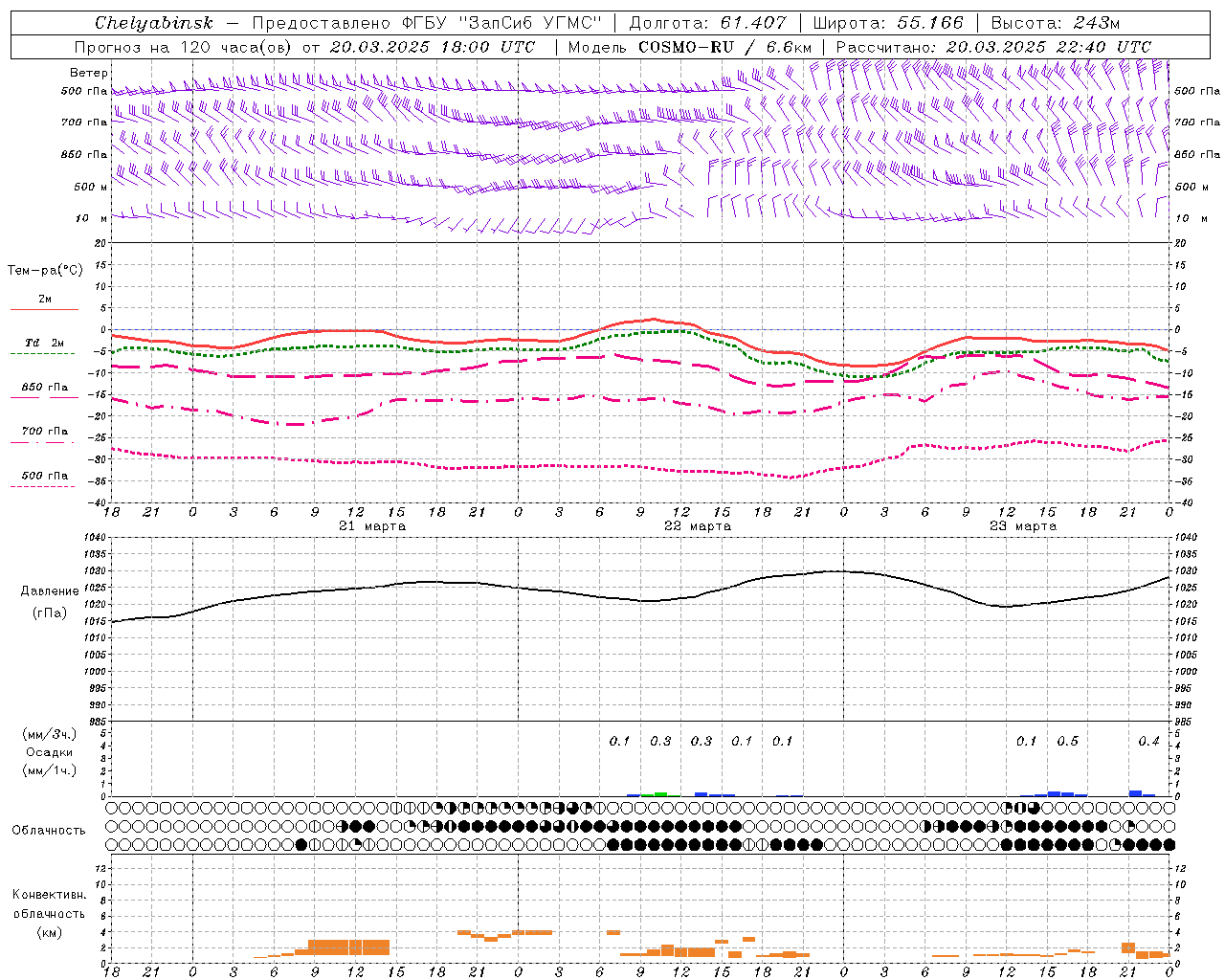The height and width of the screenshot is (980, 1225).
Task: Click the 'Прогноз на 120 часа(ов)' forecast text
Action: [x=185, y=47]
